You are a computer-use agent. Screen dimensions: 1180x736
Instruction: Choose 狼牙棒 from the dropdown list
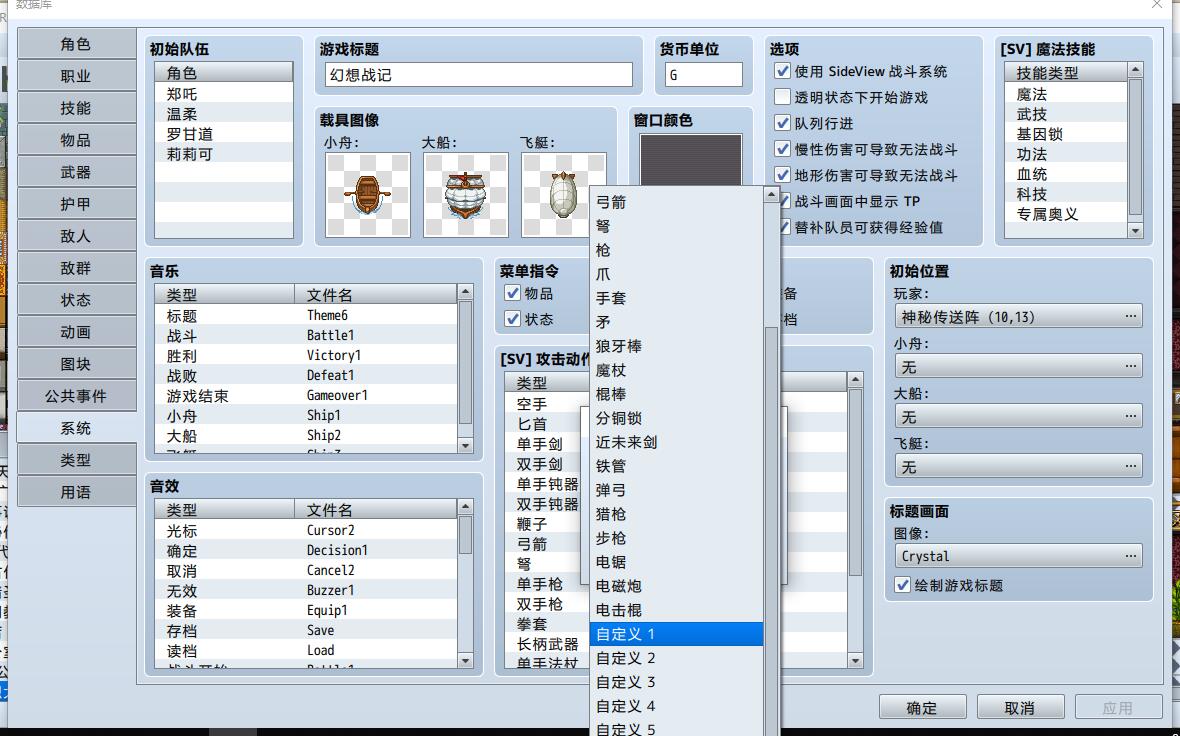(677, 346)
